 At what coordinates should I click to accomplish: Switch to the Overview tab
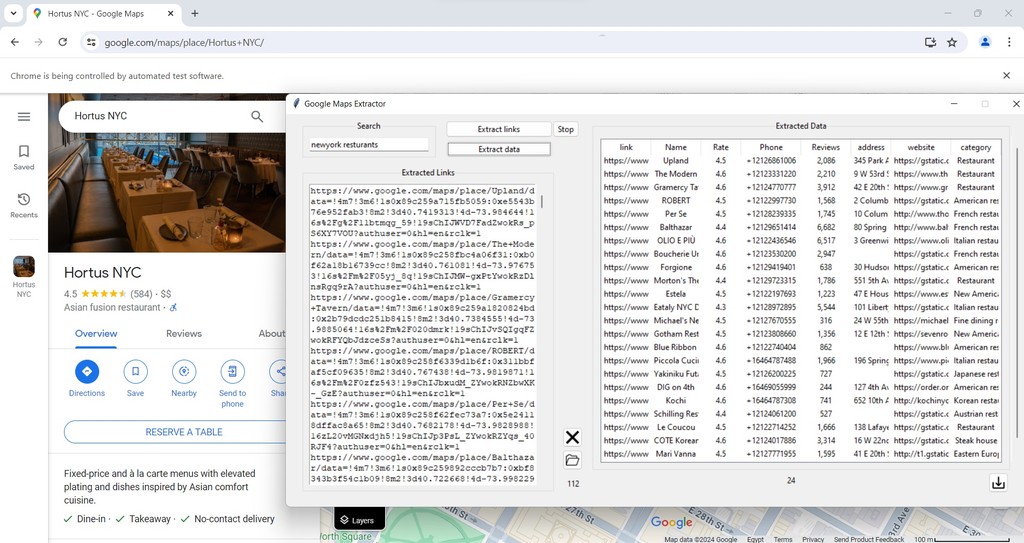96,333
